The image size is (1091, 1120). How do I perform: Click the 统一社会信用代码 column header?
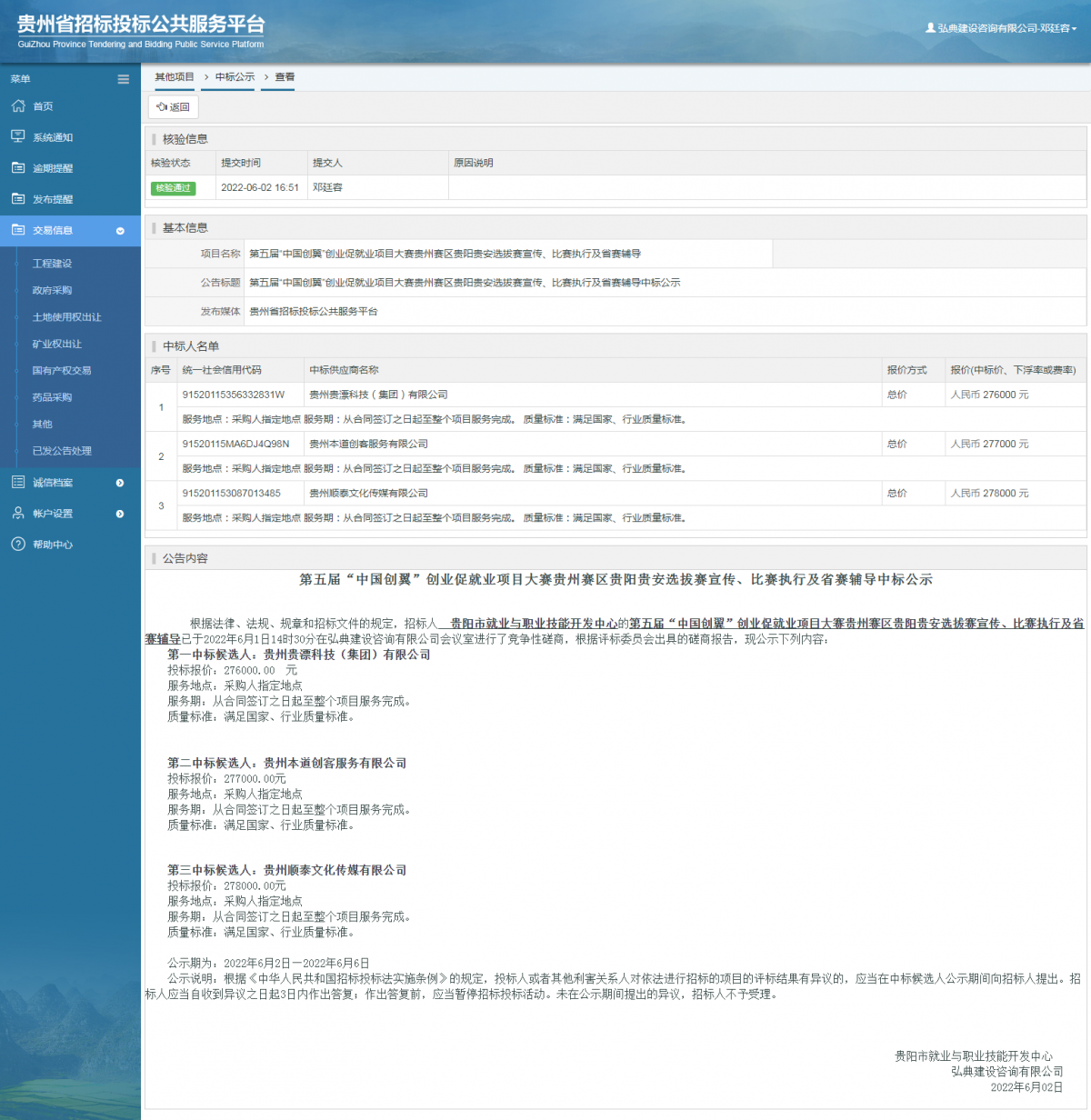click(222, 370)
